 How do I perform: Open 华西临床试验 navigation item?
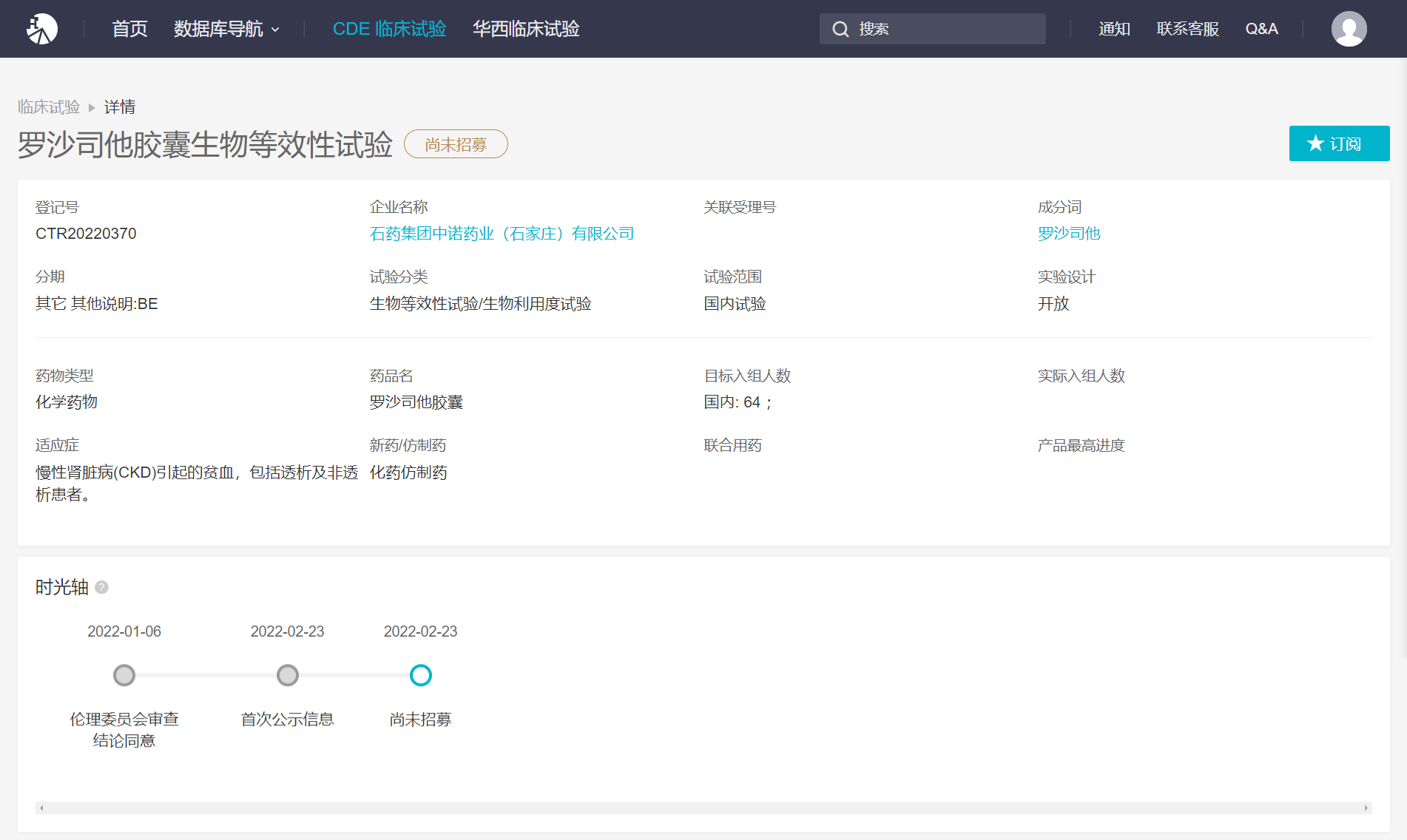coord(526,29)
